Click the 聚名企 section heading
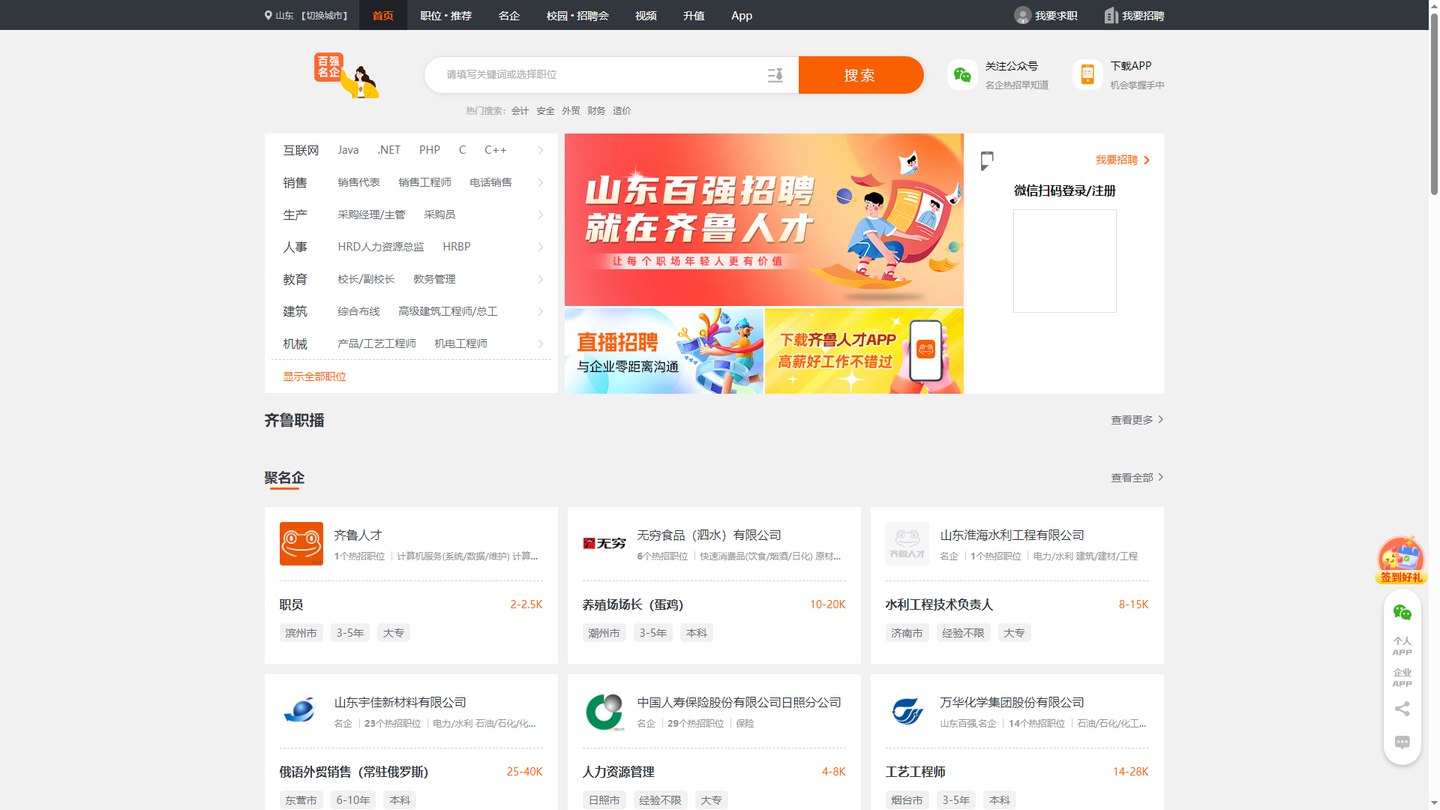This screenshot has height=810, width=1440. click(284, 478)
